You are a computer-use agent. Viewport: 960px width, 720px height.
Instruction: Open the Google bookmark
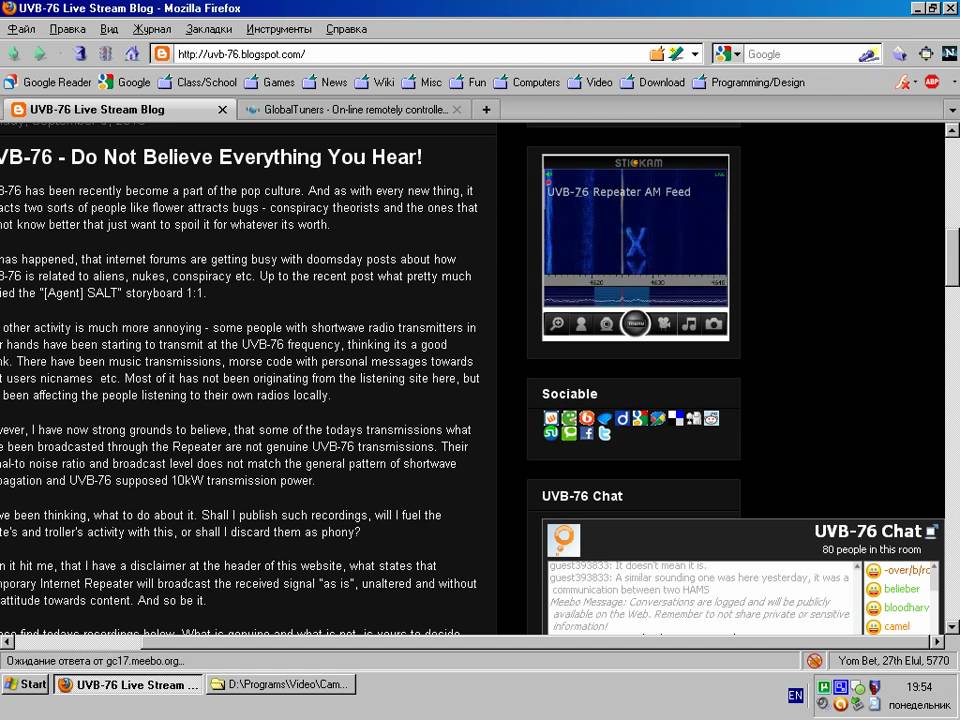tap(125, 82)
